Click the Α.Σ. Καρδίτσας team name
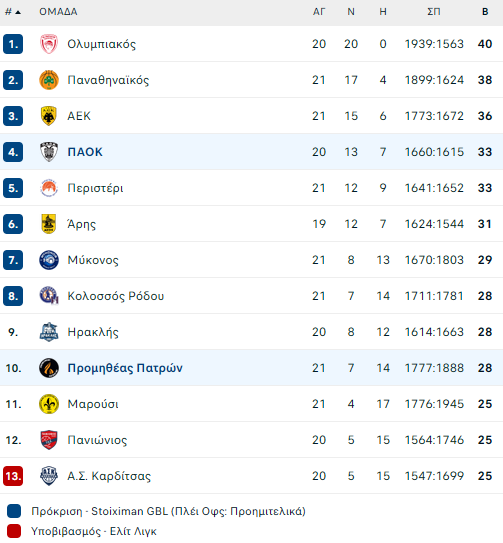Screen dimensions: 503x543 (x=109, y=476)
